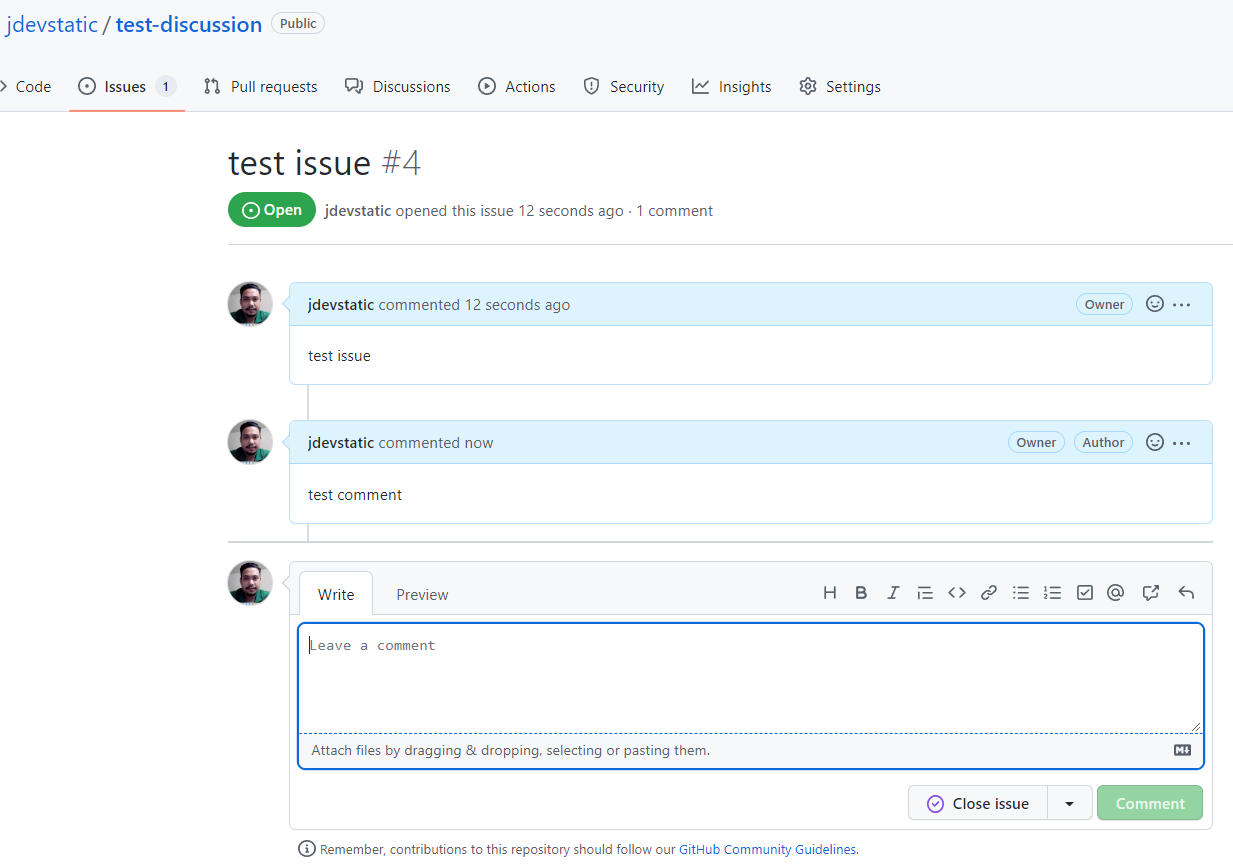Insert a quote block
Viewport: 1233px width, 866px height.
[925, 593]
